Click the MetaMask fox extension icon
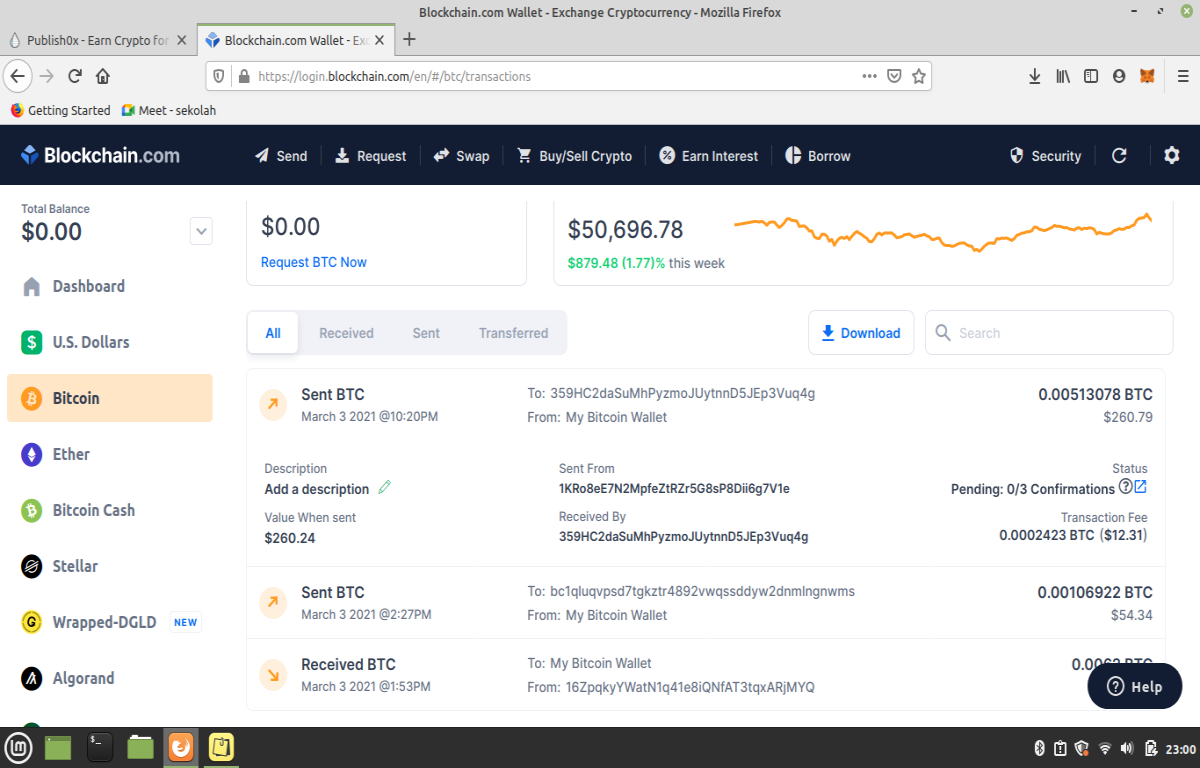The width and height of the screenshot is (1200, 768). tap(1147, 76)
